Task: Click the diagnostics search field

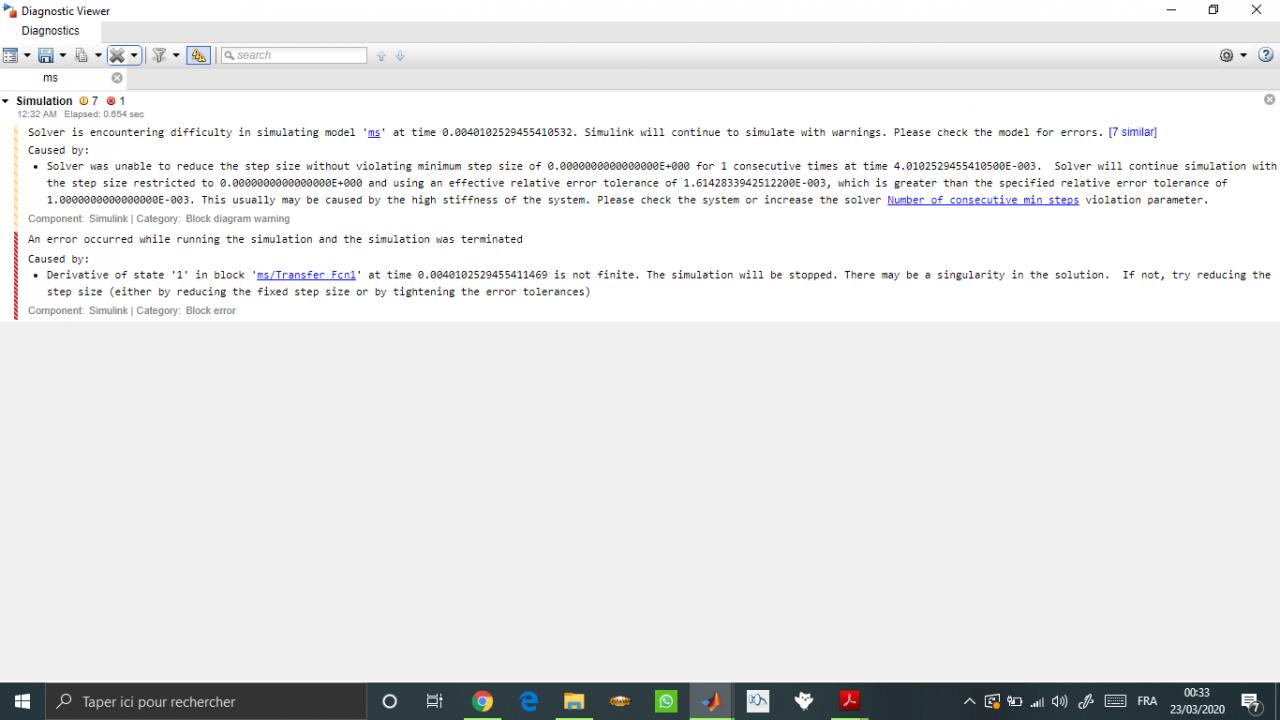Action: 293,55
